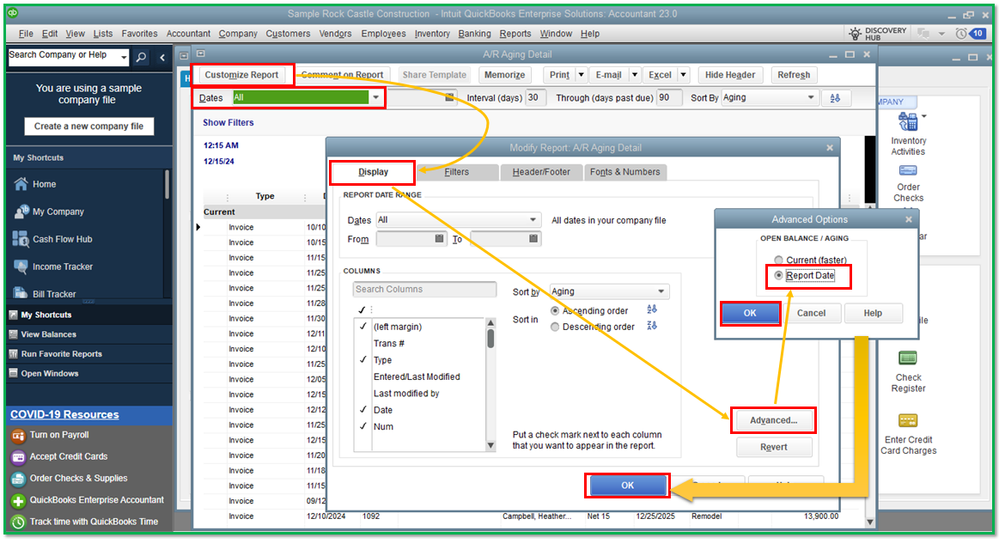Viewport: 999px width, 539px height.
Task: Open the From date calendar picker
Action: coord(439,238)
